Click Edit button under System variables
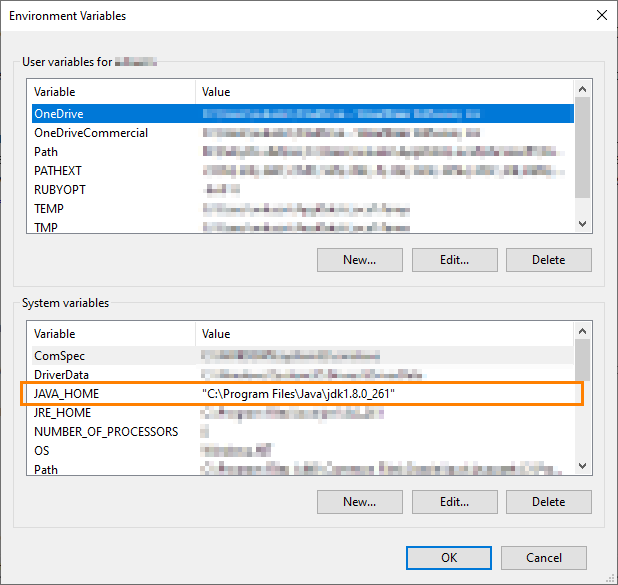618x585 pixels. tap(454, 501)
